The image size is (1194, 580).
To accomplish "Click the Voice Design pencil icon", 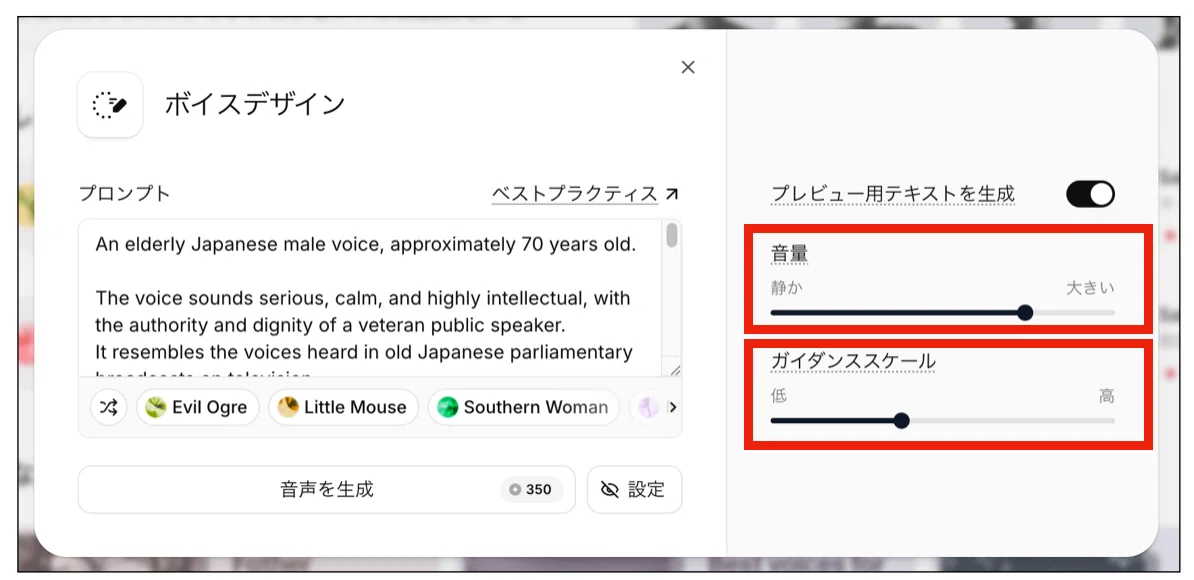I will 110,105.
